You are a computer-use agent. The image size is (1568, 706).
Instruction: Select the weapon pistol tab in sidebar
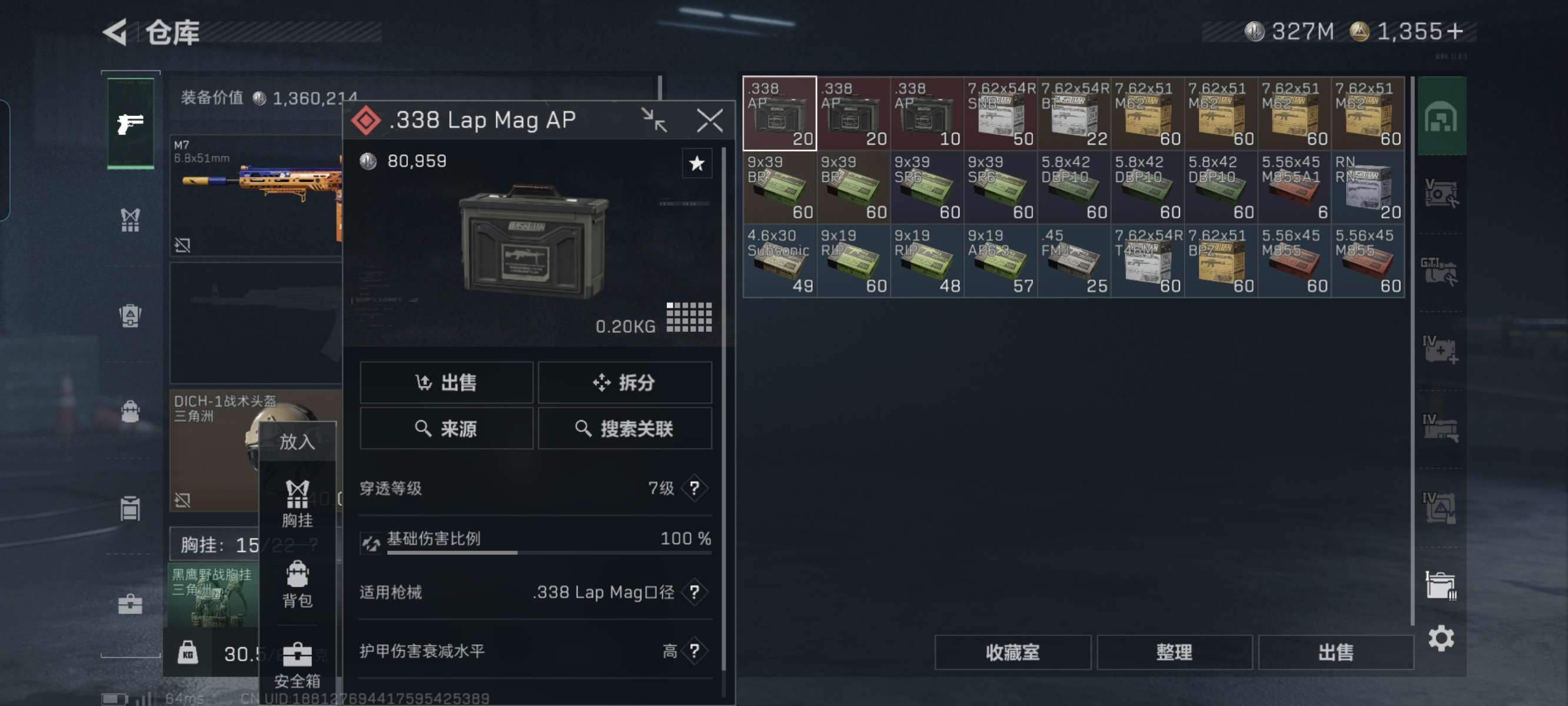(130, 123)
